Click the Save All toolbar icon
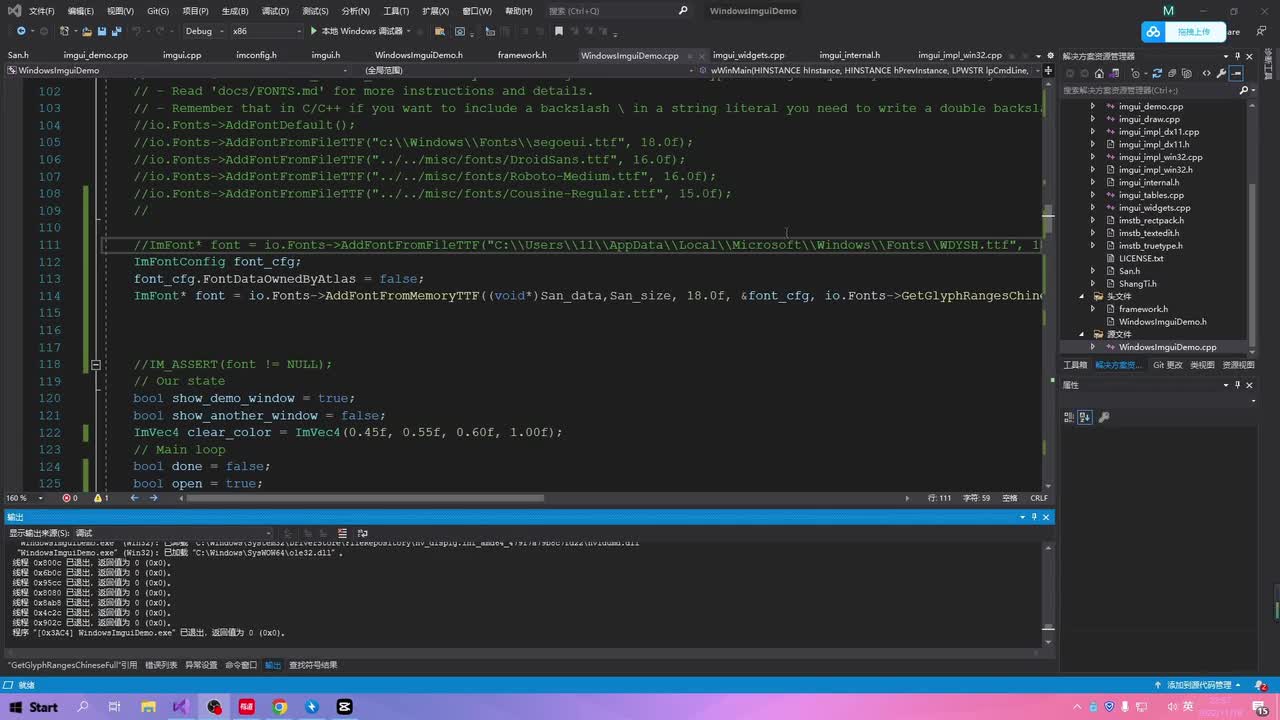Screen dimensions: 1280x720 point(117,31)
